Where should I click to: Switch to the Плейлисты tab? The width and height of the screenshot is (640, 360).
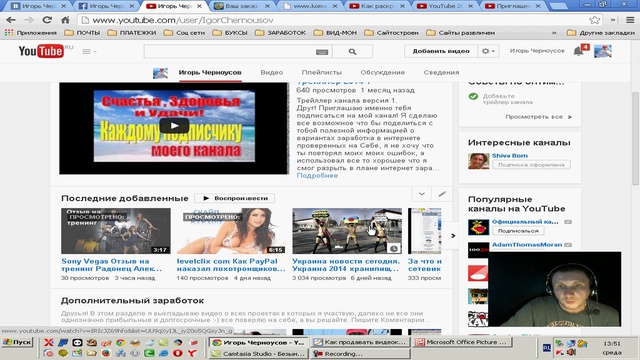tap(322, 72)
